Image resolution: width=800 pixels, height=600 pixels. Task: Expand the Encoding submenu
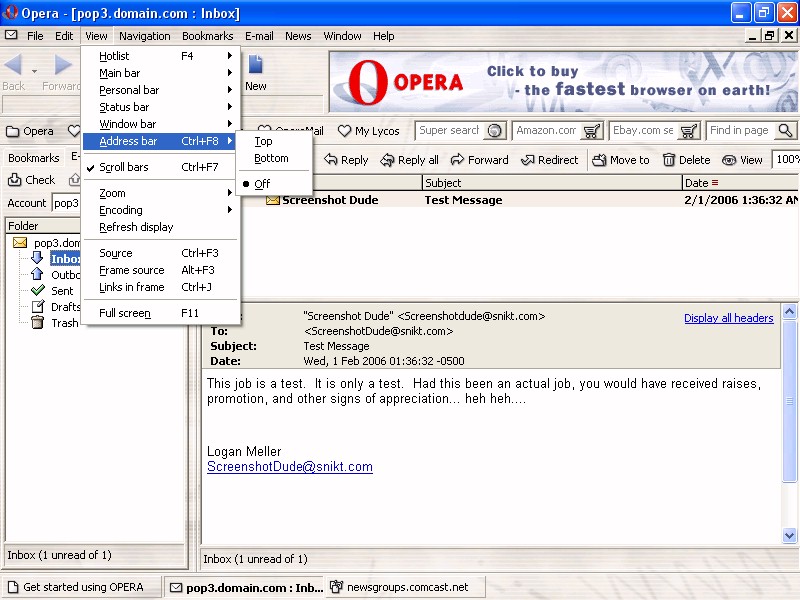pos(121,210)
